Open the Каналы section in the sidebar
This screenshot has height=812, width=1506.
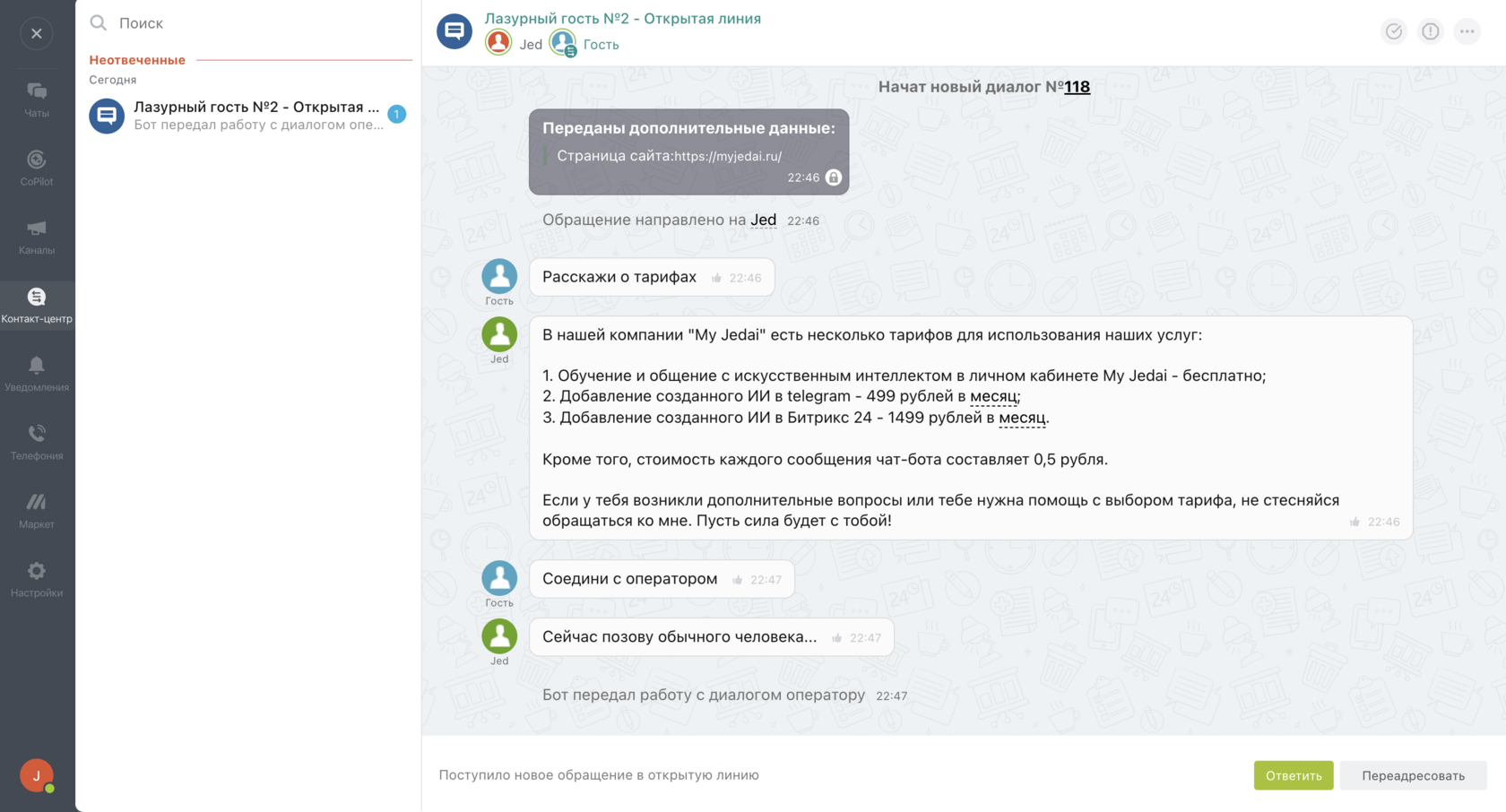tap(37, 237)
